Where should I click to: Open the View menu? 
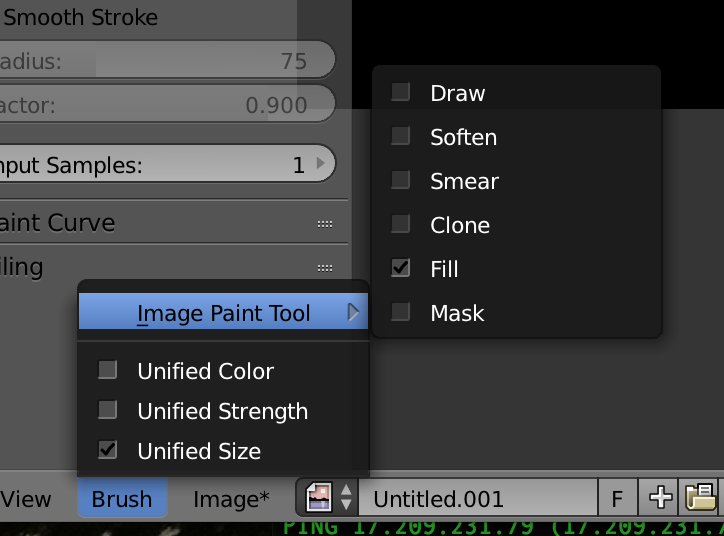26,499
